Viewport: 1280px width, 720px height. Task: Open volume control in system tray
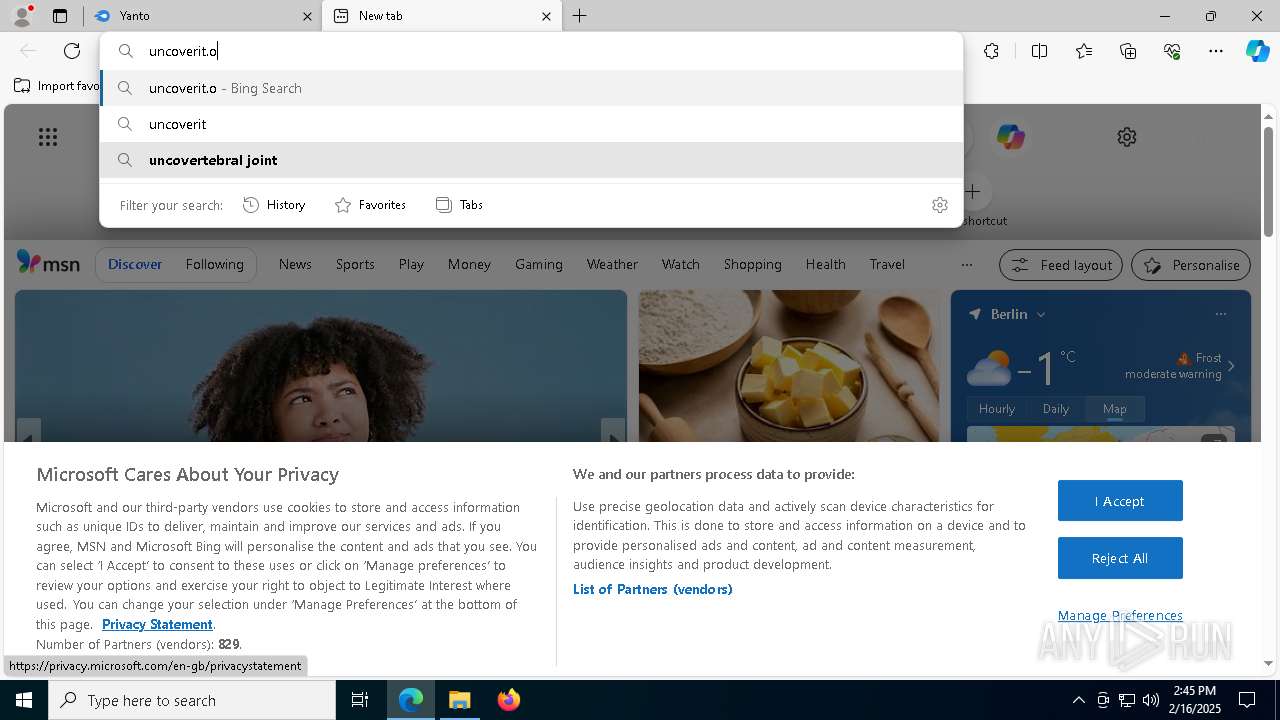click(x=1151, y=700)
